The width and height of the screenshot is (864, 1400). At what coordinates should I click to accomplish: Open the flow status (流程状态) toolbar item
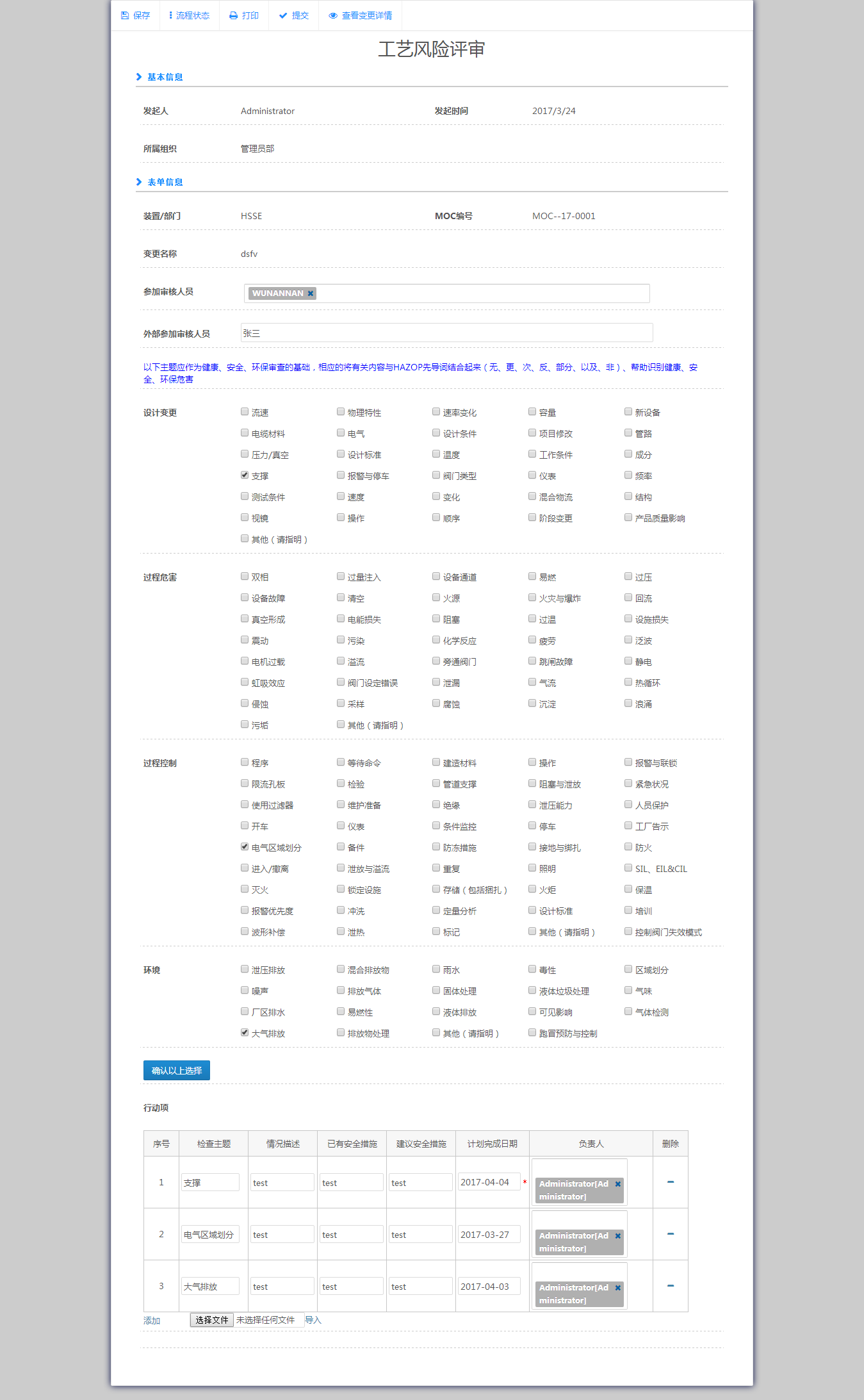189,15
